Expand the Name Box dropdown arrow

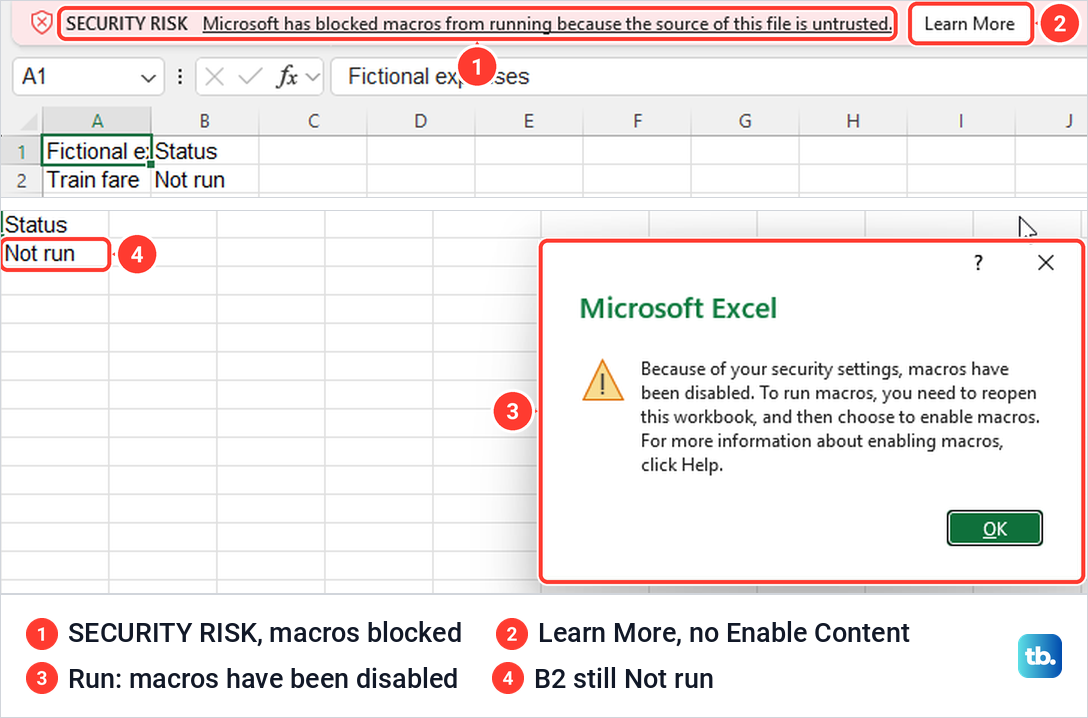click(x=148, y=77)
